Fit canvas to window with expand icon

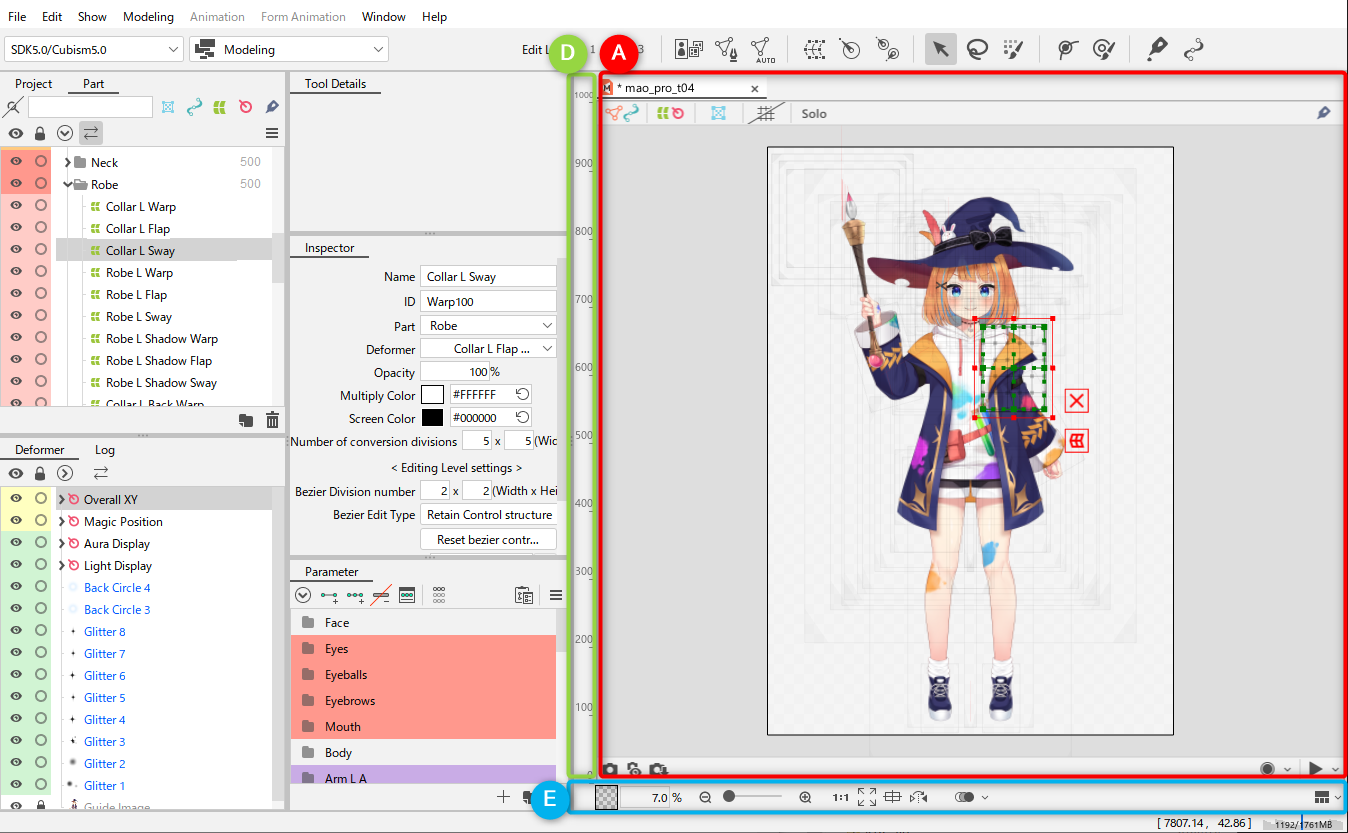(x=867, y=797)
